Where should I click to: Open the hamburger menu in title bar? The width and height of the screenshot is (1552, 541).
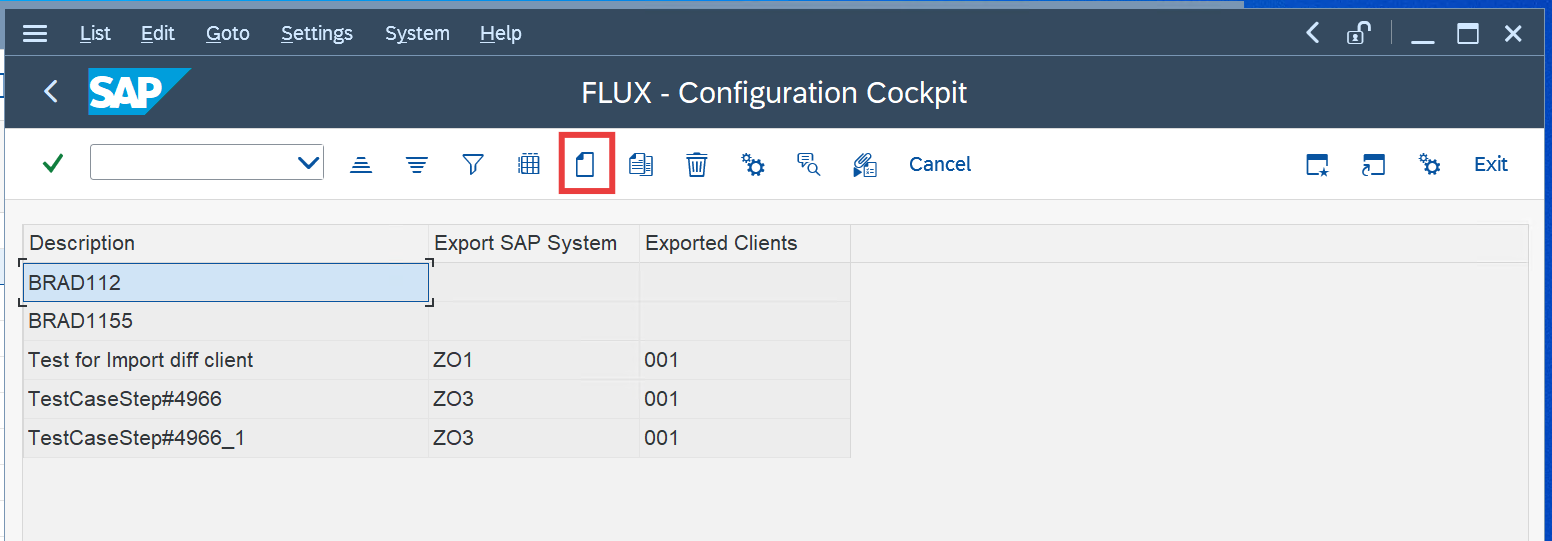(35, 33)
